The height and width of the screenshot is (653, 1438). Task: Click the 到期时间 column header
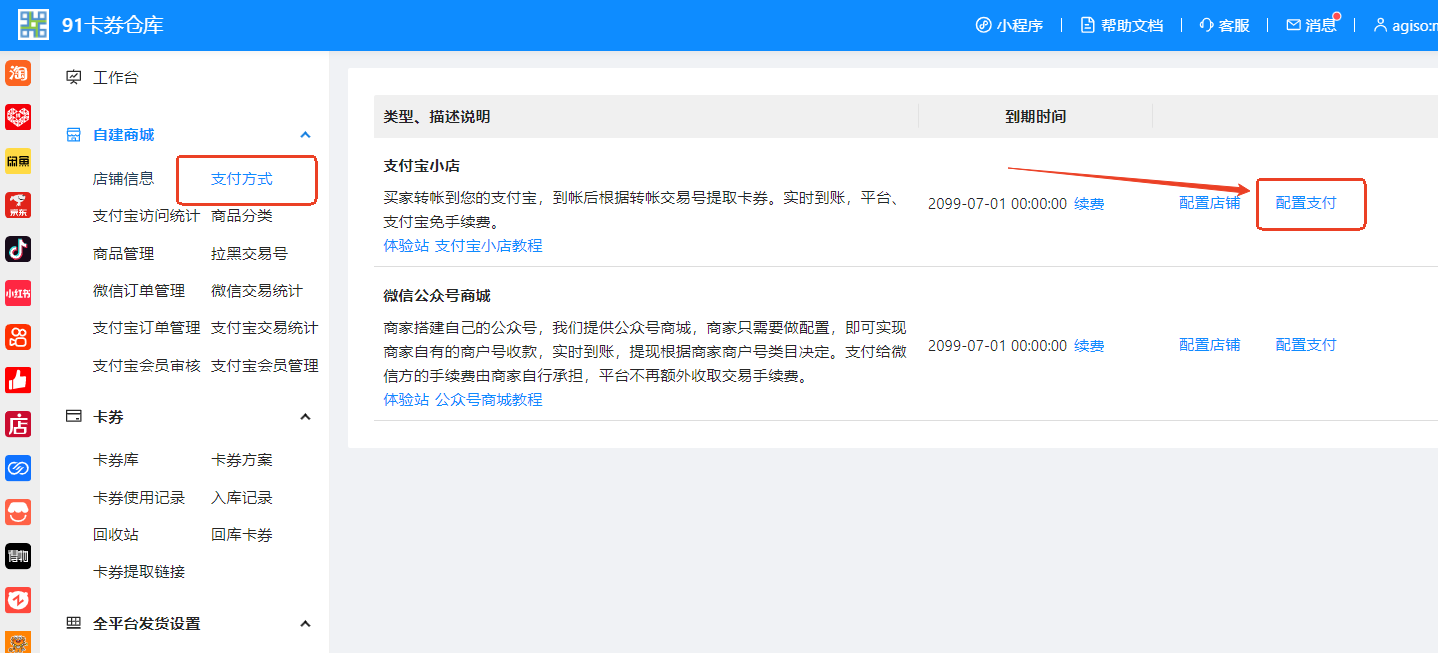point(1035,117)
